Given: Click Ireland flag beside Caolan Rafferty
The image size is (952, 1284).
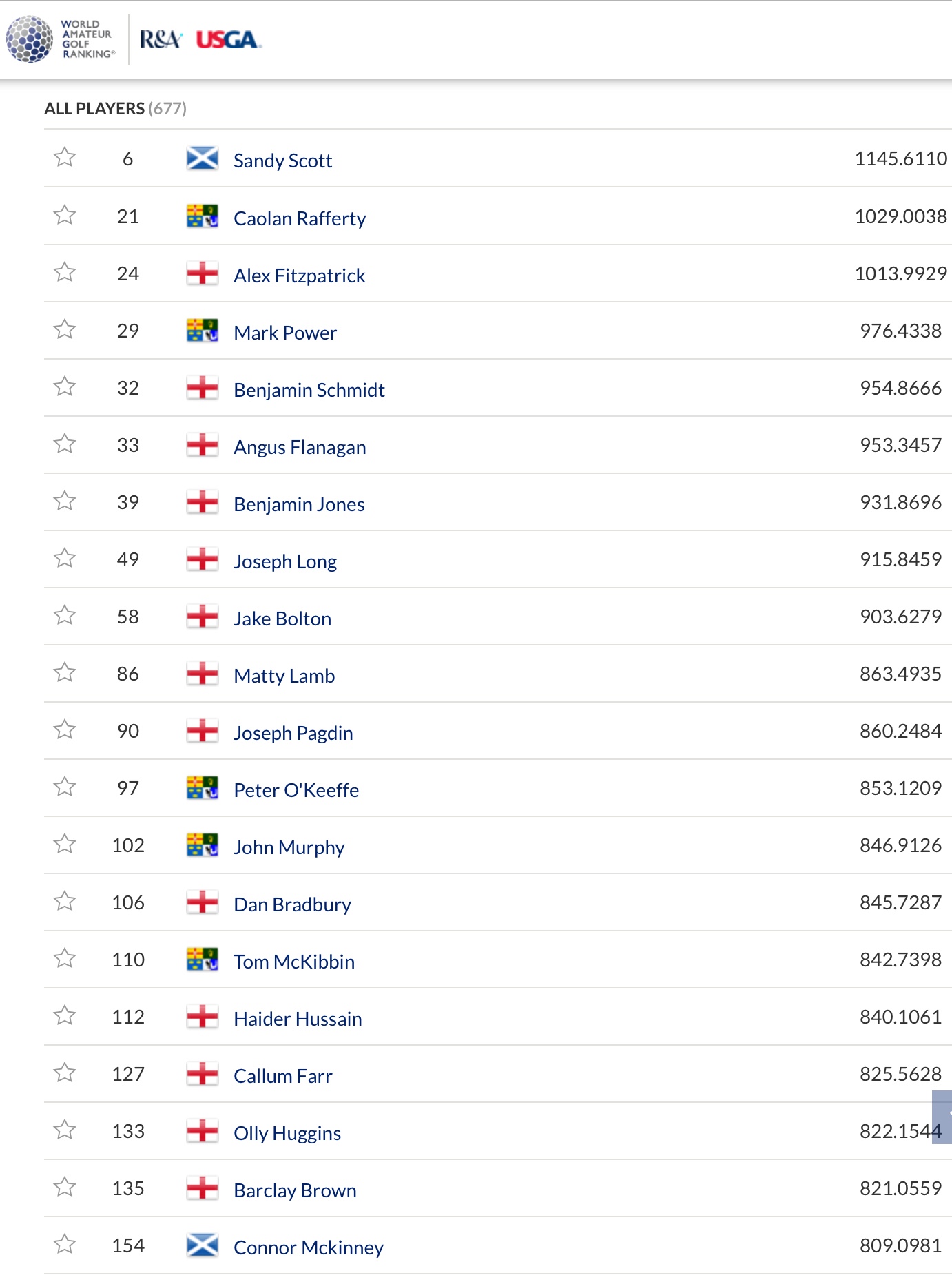Looking at the screenshot, I should [x=203, y=216].
